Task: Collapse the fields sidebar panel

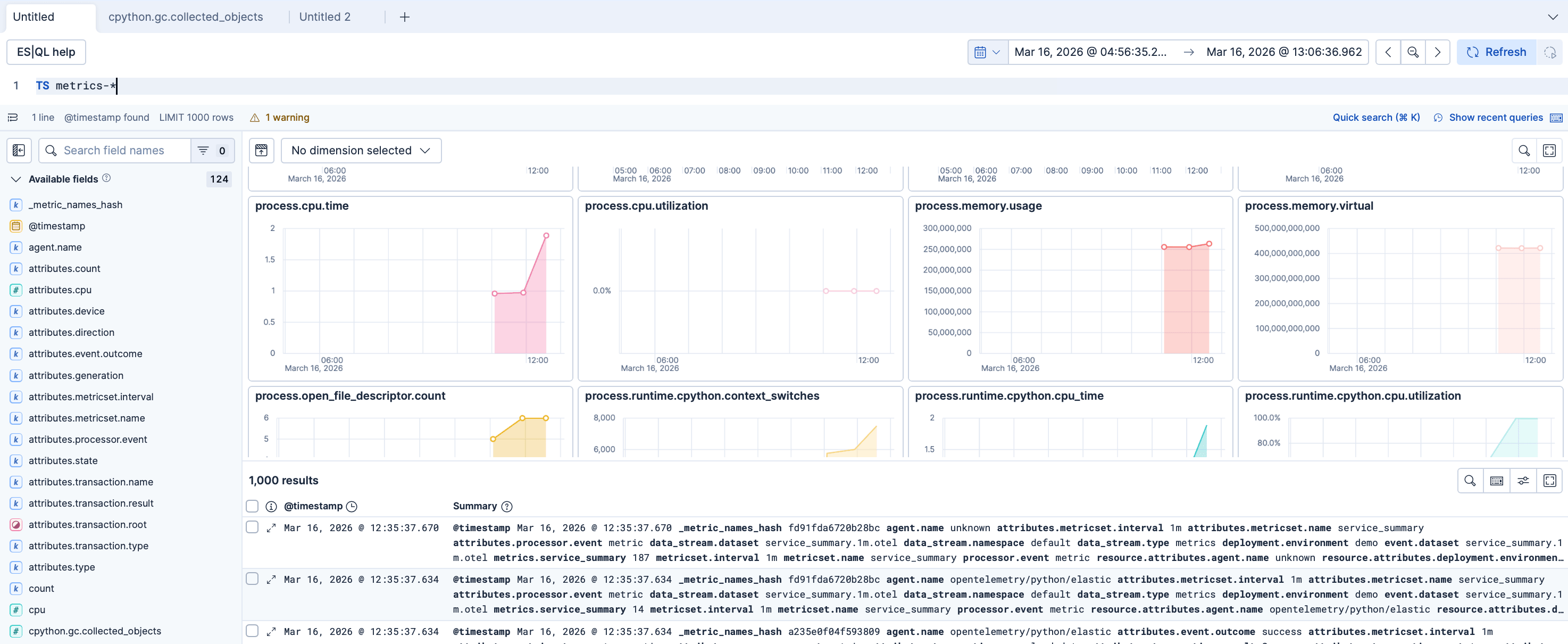Action: click(x=18, y=151)
